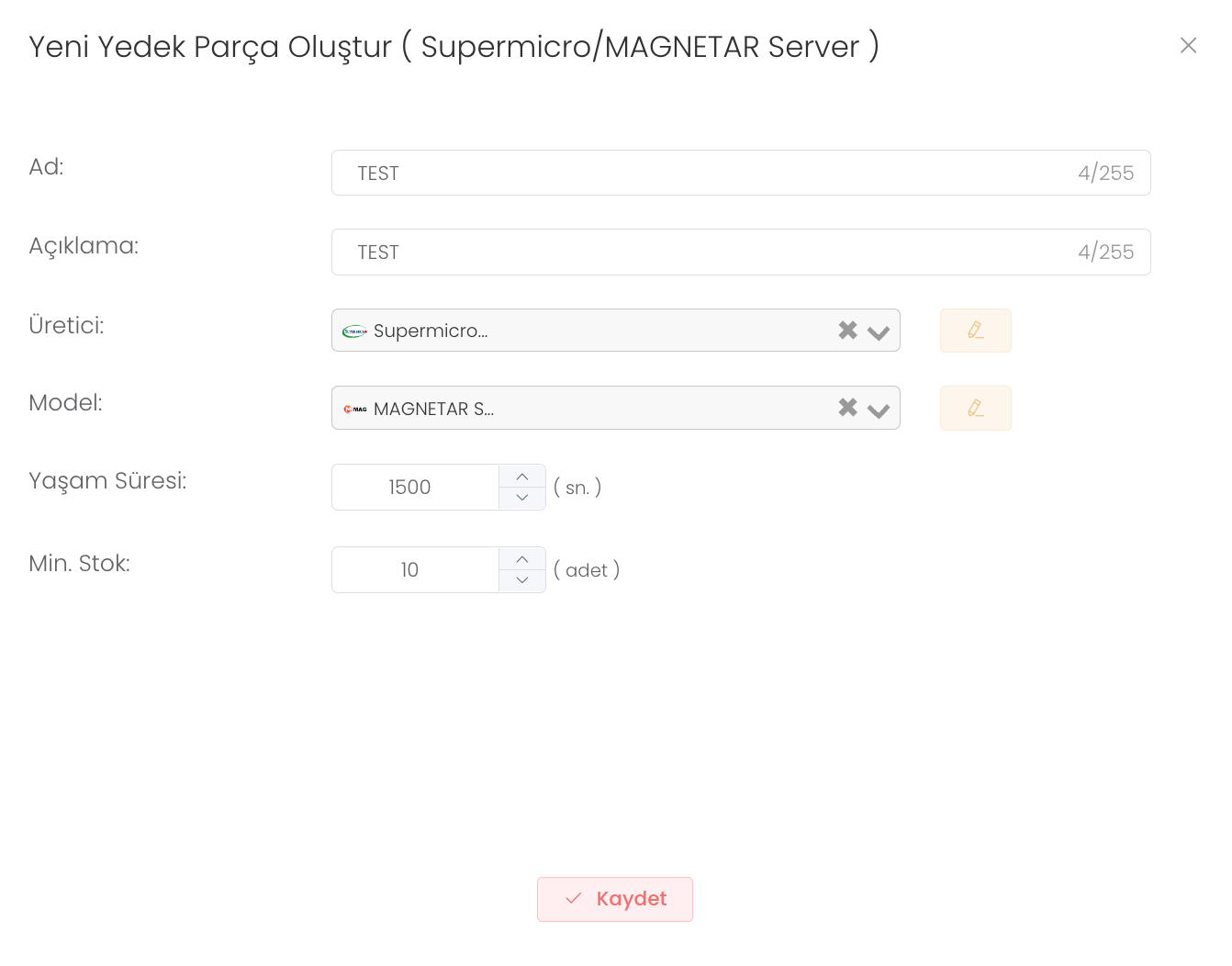Click into the Ad text field
The height and width of the screenshot is (966, 1232).
pyautogui.click(x=707, y=173)
